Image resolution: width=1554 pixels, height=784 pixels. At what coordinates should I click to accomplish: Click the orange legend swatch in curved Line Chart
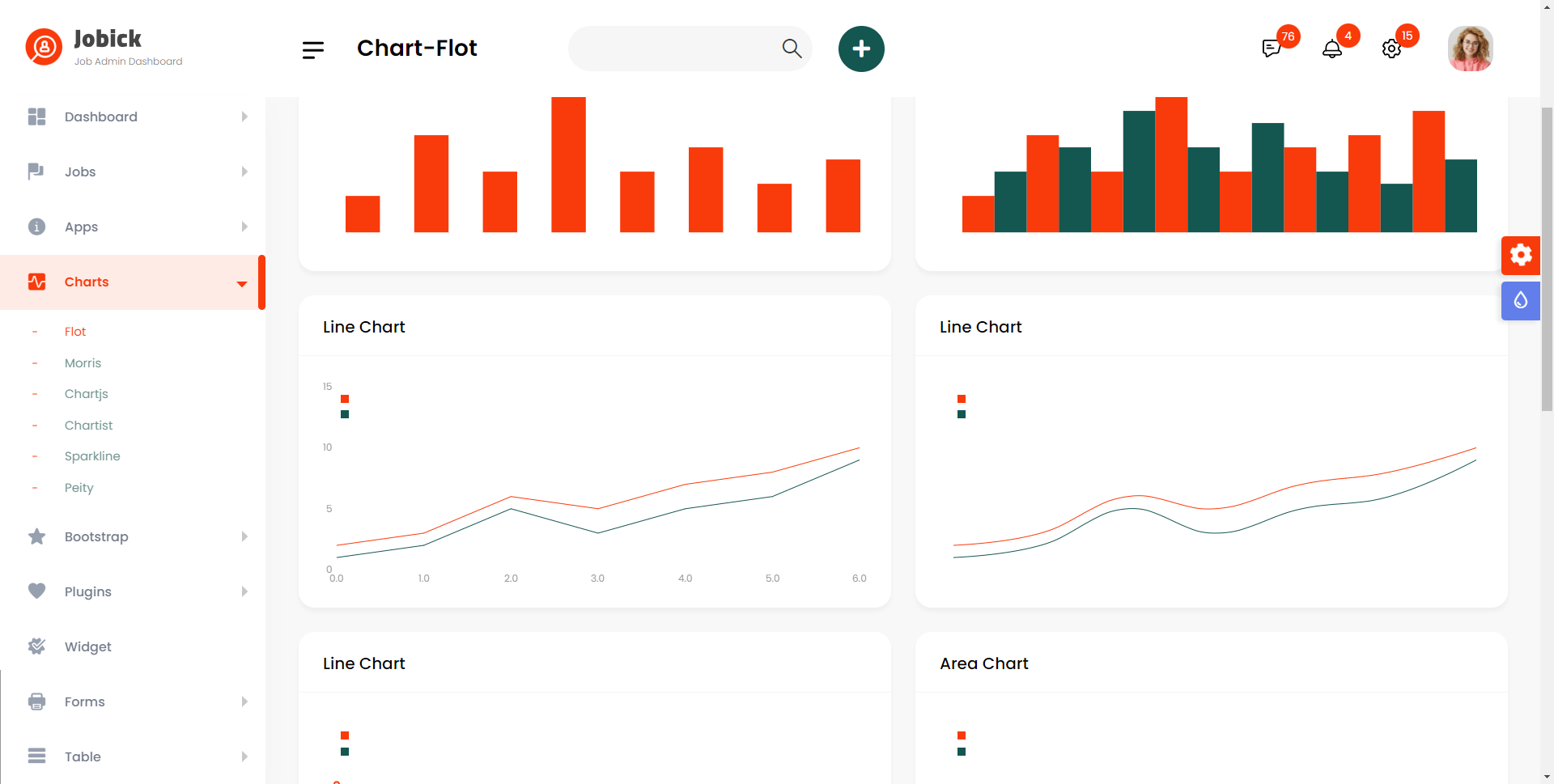pos(962,399)
